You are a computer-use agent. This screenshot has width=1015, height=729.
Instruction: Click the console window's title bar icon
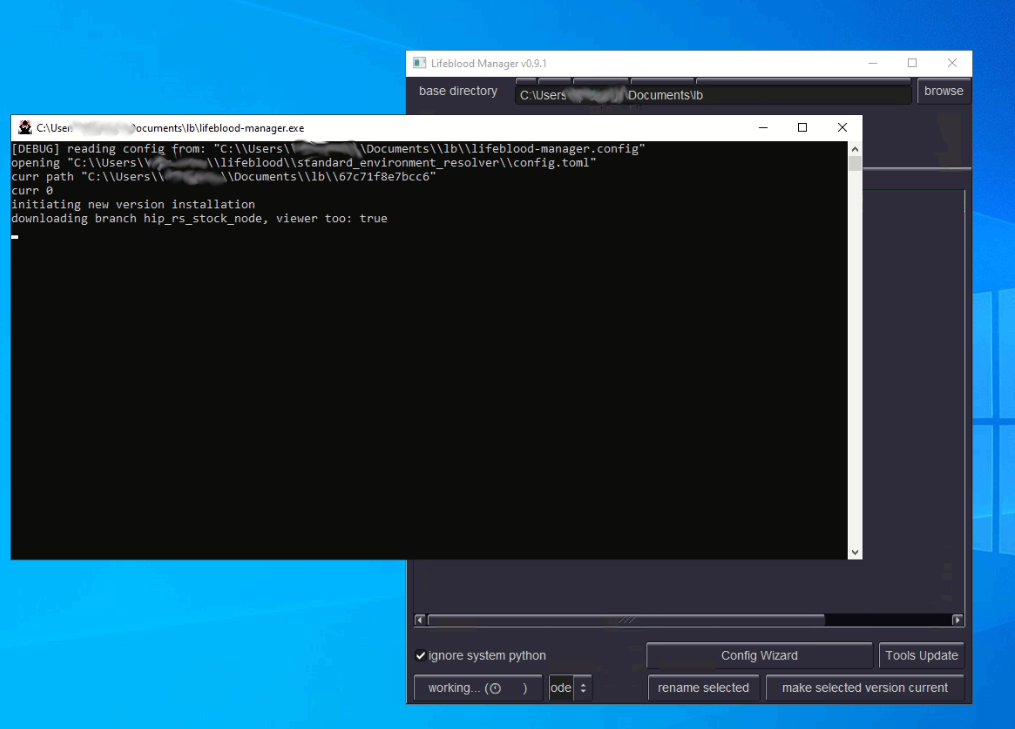point(25,128)
